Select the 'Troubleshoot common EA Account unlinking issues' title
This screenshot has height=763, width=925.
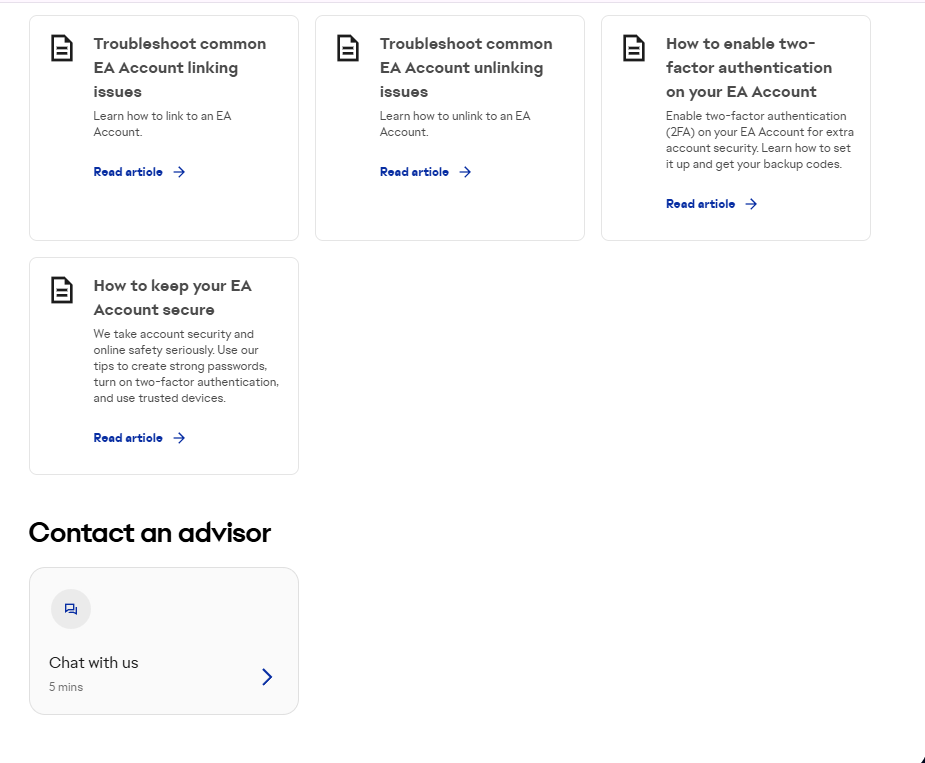click(x=466, y=68)
